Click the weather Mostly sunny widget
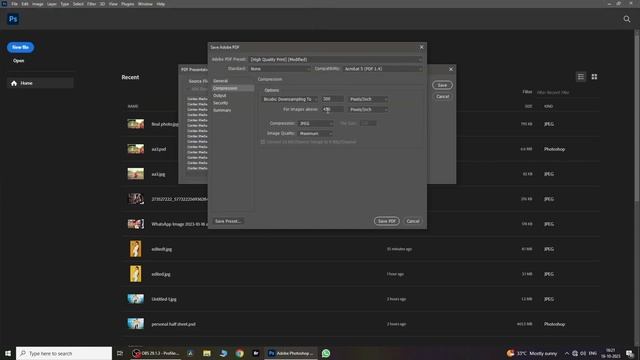Viewport: 640px width, 360px height. 531,353
